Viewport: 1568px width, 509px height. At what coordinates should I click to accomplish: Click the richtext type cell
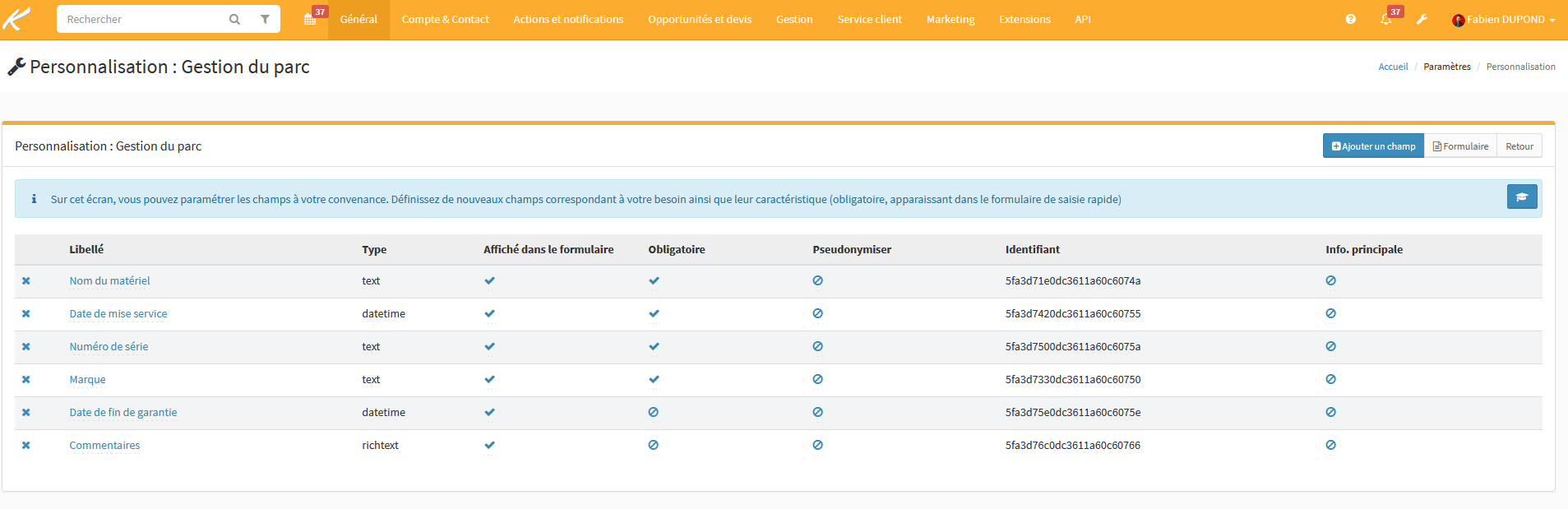point(380,445)
